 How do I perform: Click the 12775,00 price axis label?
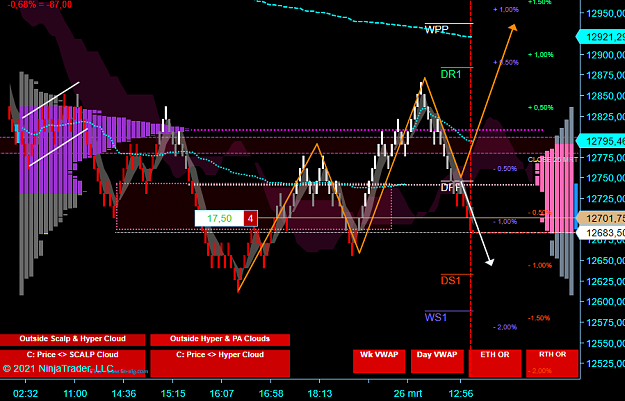click(605, 158)
